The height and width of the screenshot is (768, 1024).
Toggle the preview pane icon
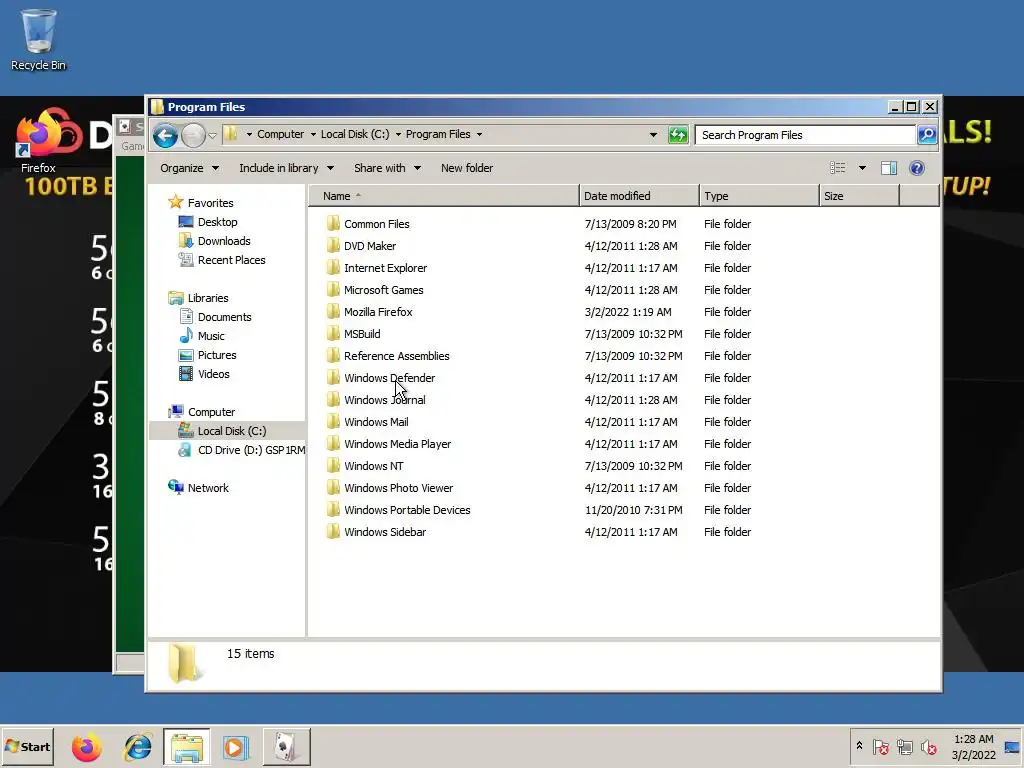(x=889, y=168)
